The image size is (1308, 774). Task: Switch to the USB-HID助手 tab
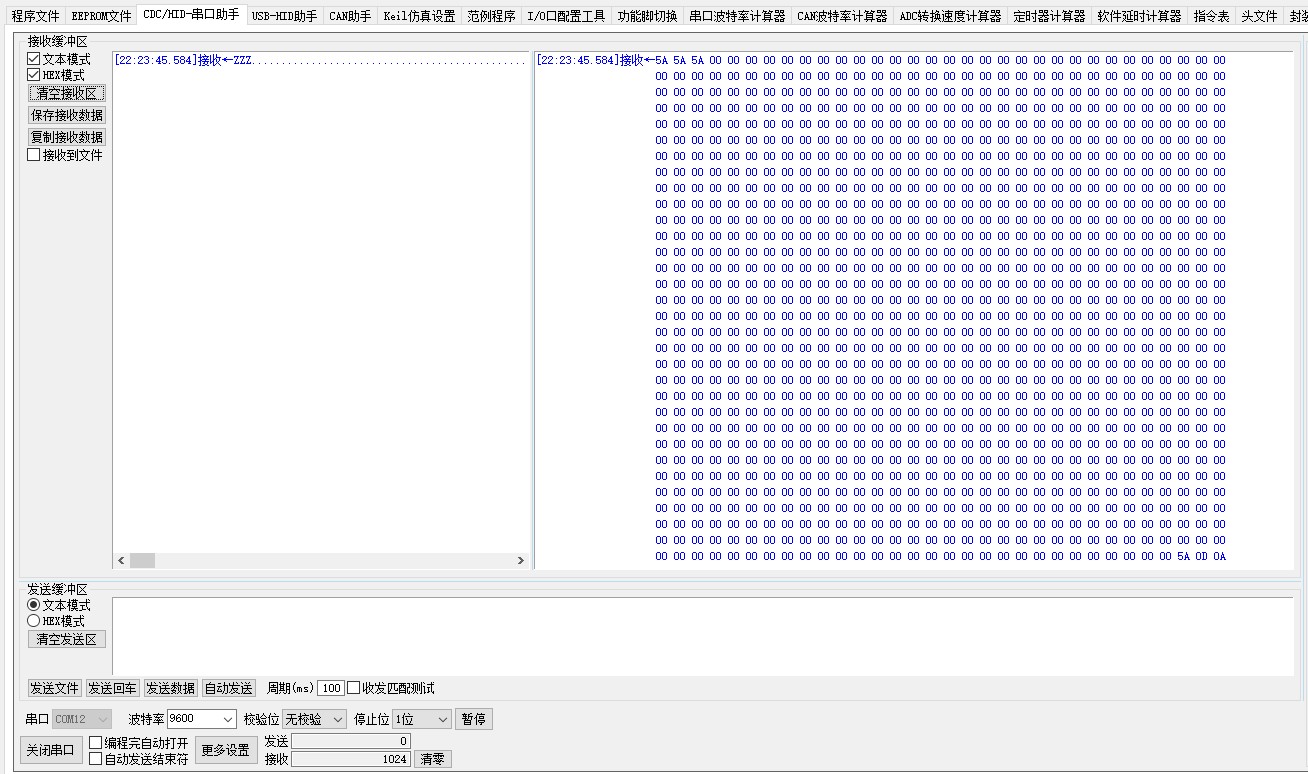(284, 16)
